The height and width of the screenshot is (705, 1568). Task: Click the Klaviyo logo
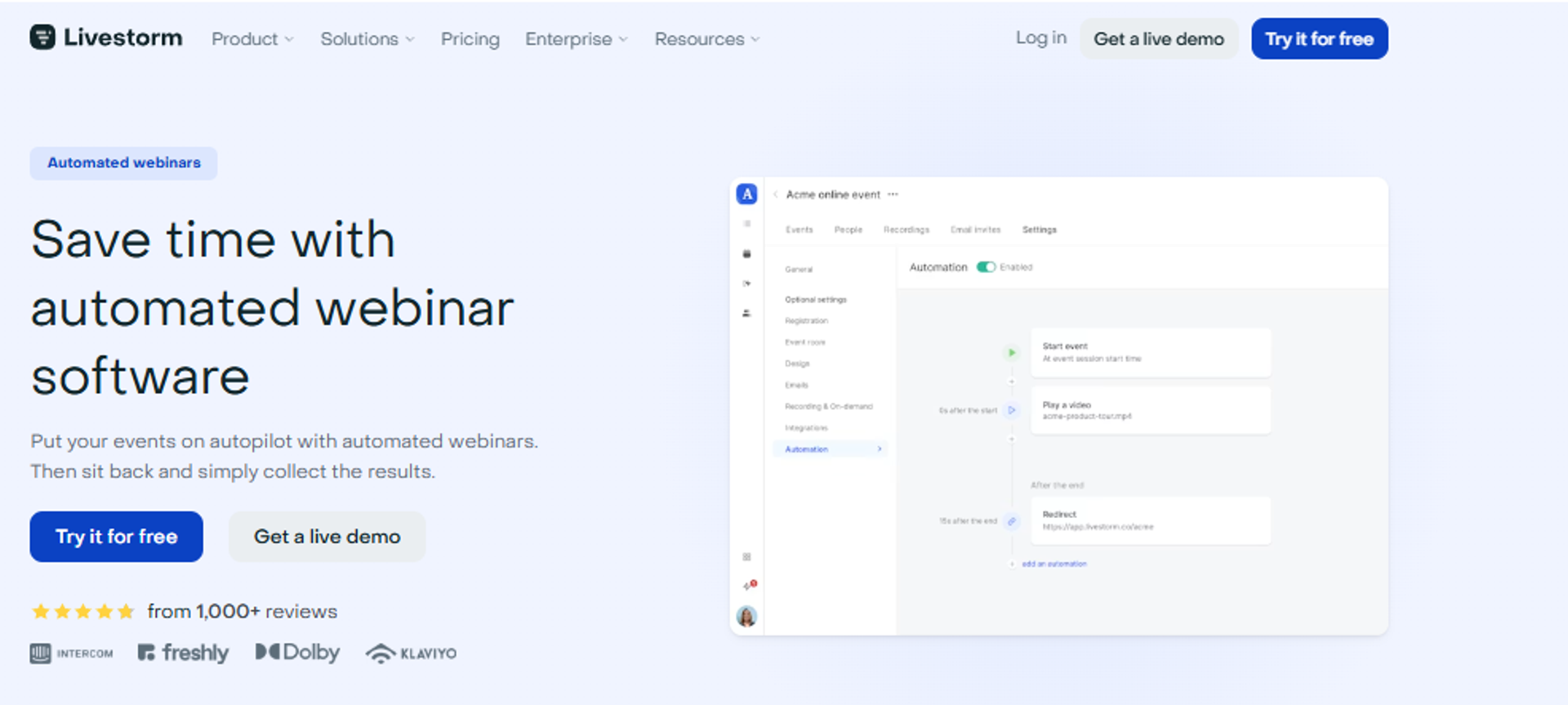click(411, 654)
